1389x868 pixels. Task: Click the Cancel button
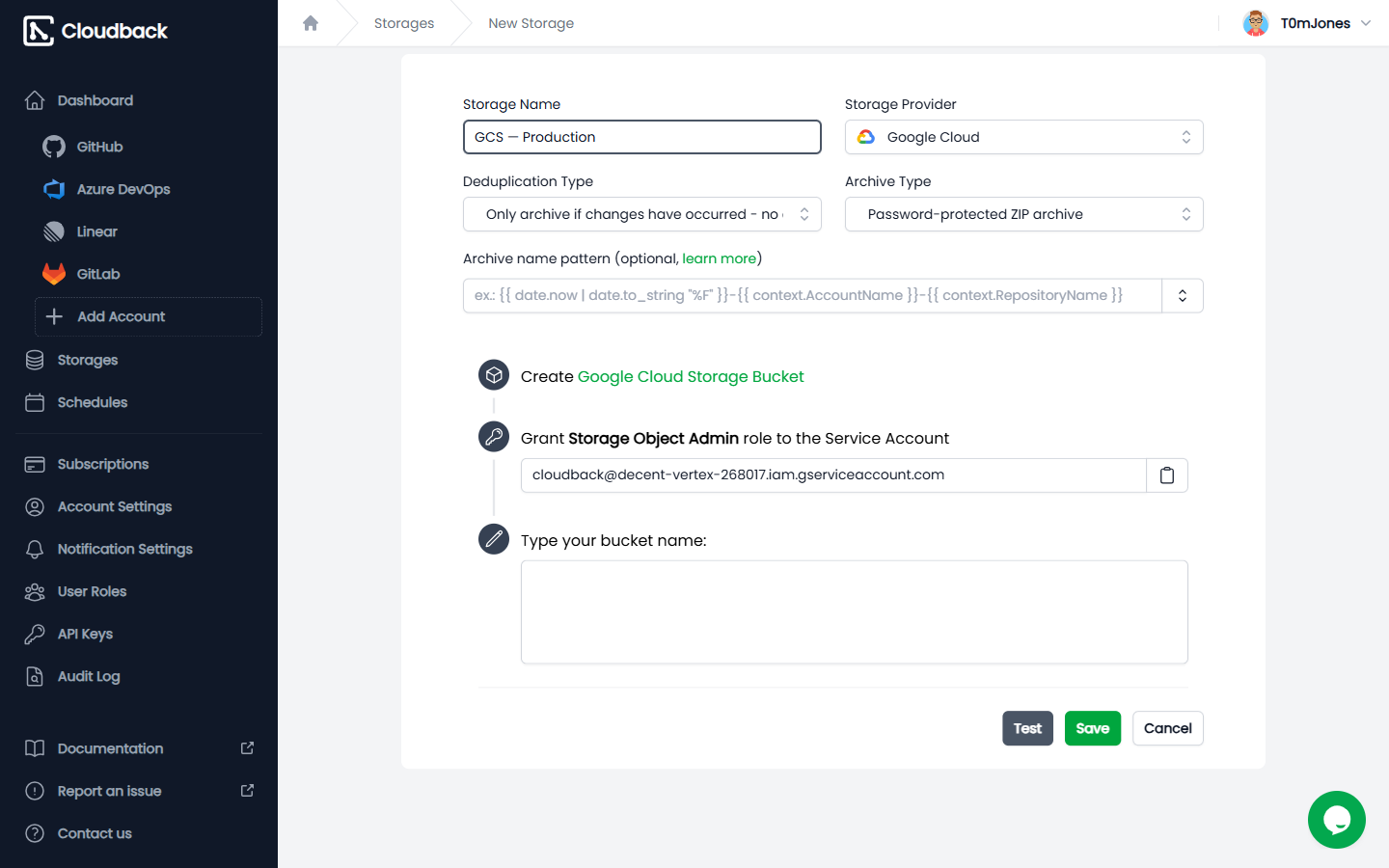pos(1168,728)
